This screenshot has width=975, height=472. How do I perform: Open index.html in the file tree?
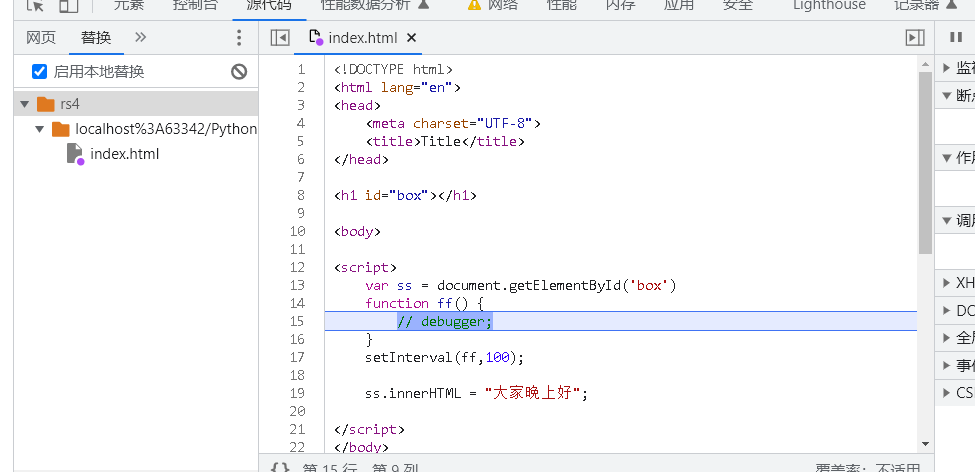113,154
